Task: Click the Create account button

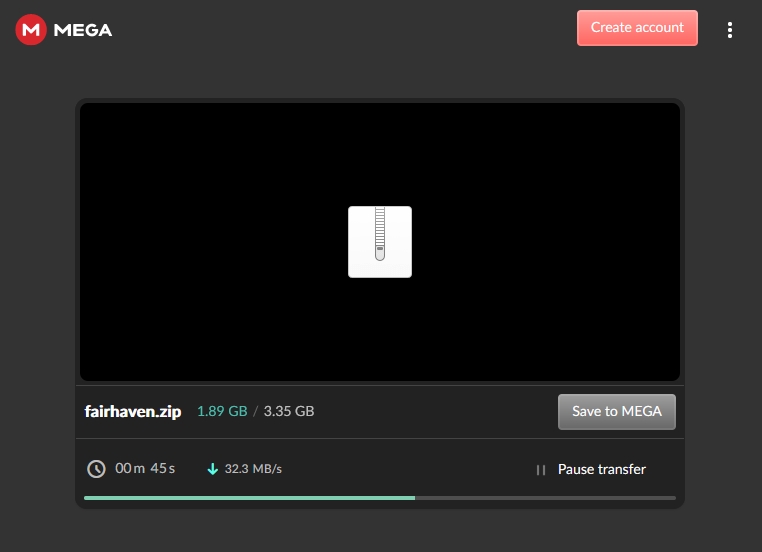Action: (637, 28)
